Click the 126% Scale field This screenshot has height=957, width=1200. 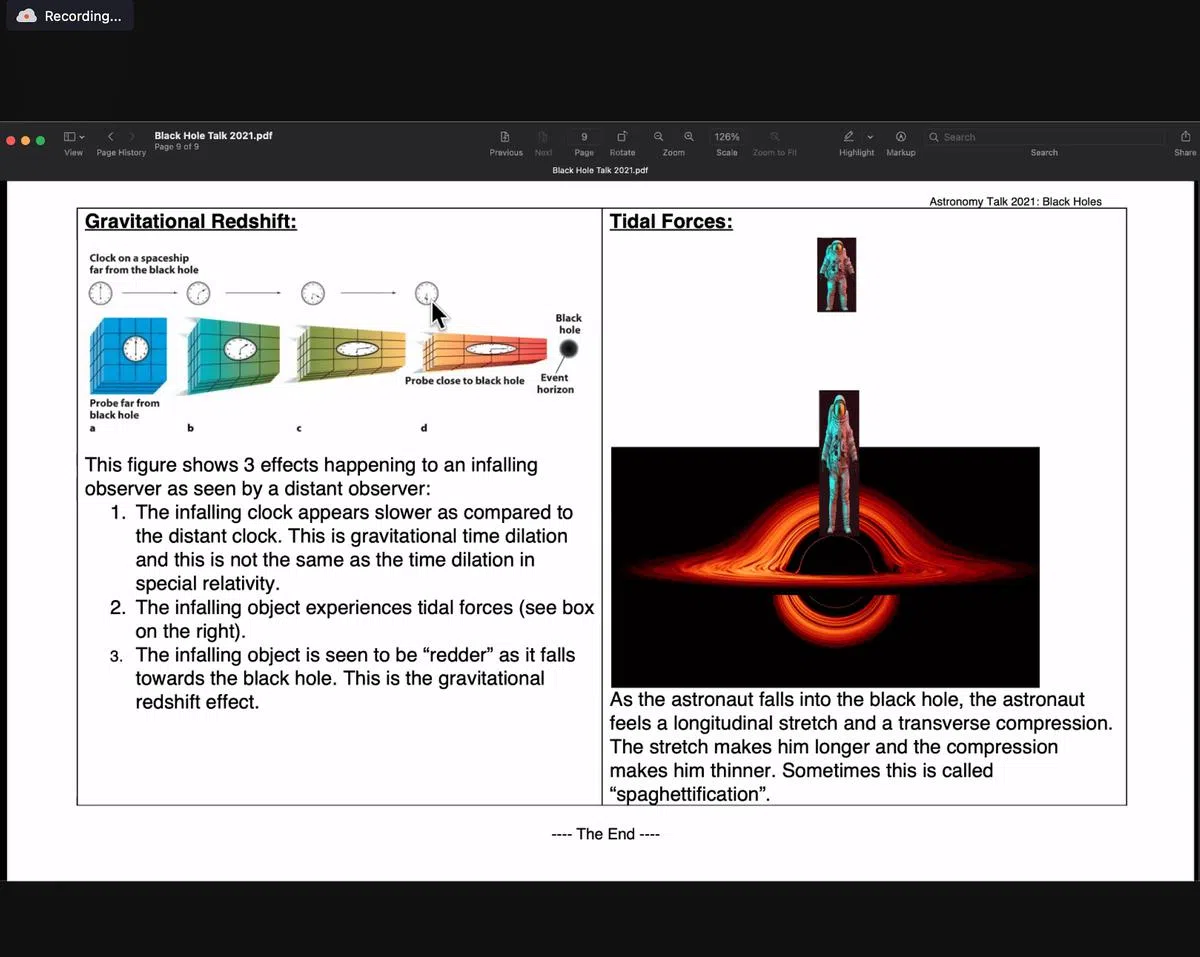point(727,137)
